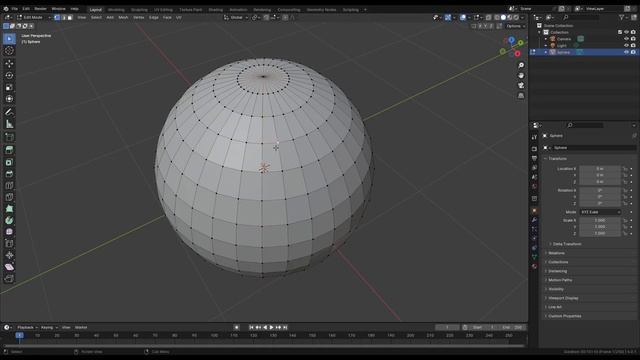Select the Inset Faces tool
Image resolution: width=640 pixels, height=360 pixels.
[9, 162]
